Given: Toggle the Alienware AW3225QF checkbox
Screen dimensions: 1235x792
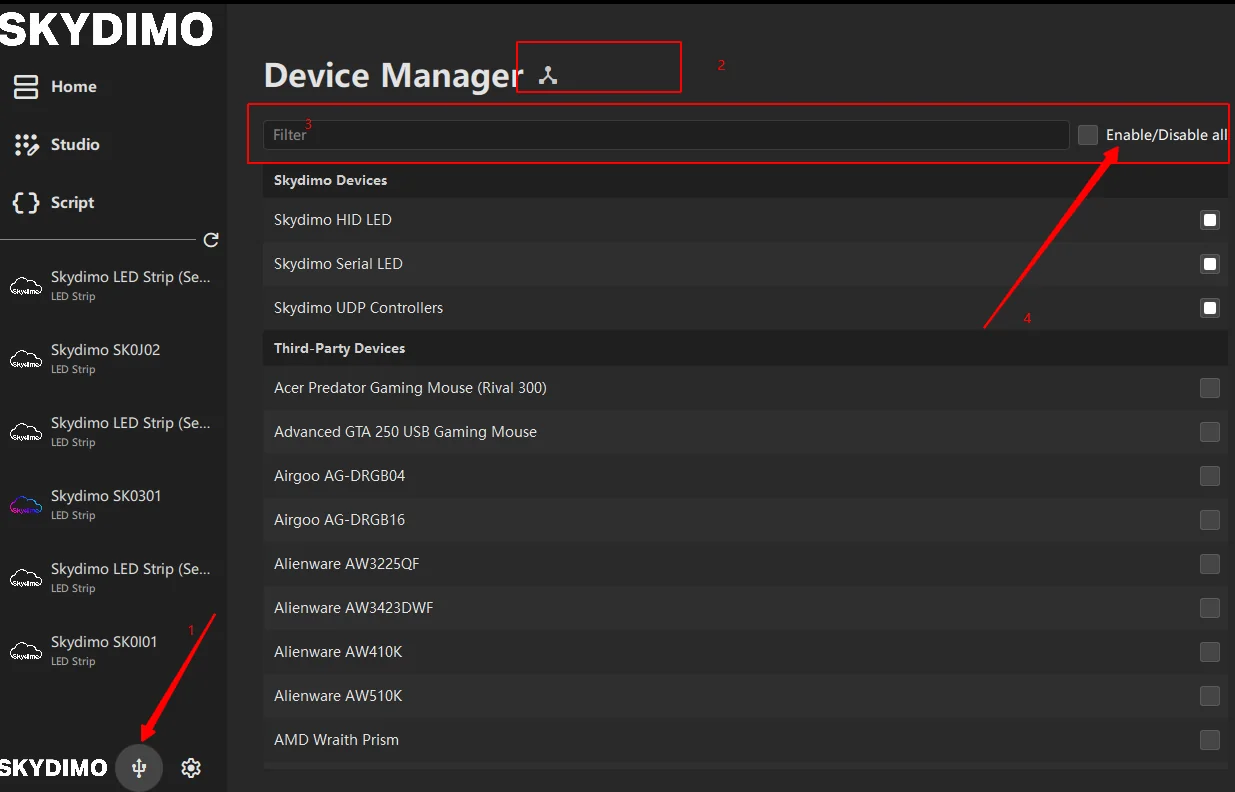Looking at the screenshot, I should pos(1210,564).
